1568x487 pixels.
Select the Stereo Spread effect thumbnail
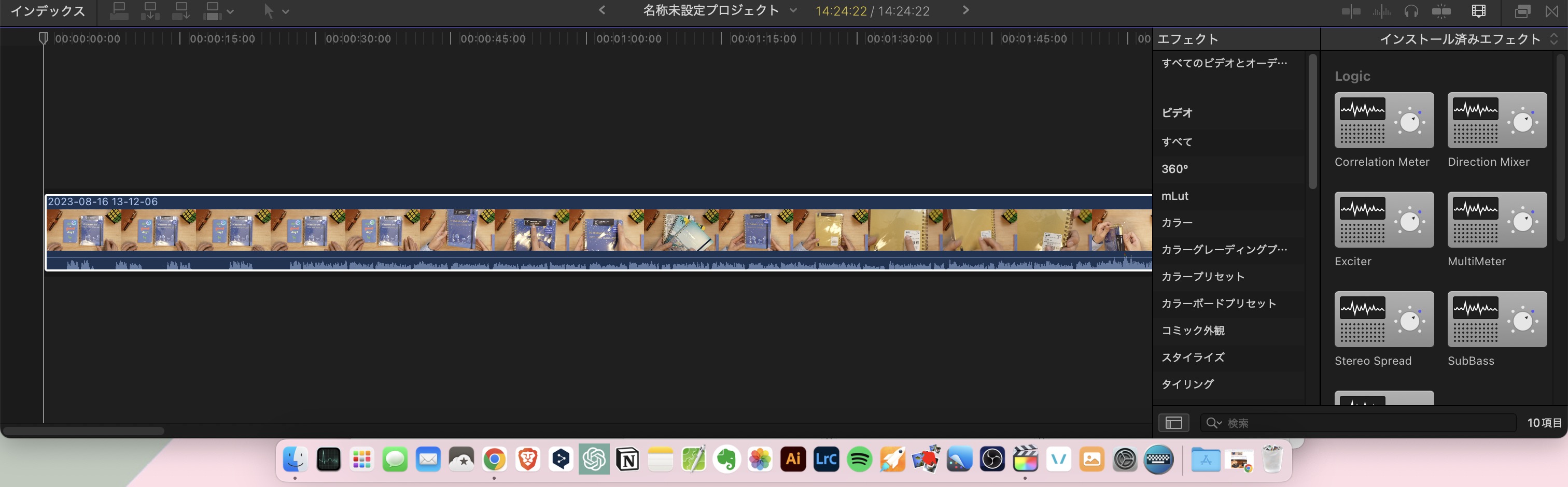click(x=1383, y=319)
